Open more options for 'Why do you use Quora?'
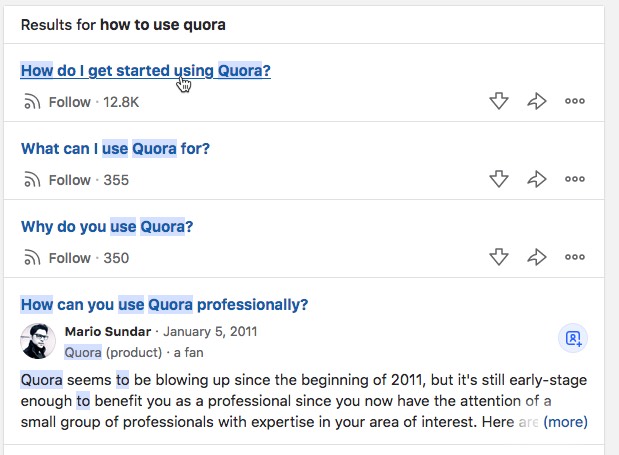The width and height of the screenshot is (619, 455). pyautogui.click(x=575, y=257)
